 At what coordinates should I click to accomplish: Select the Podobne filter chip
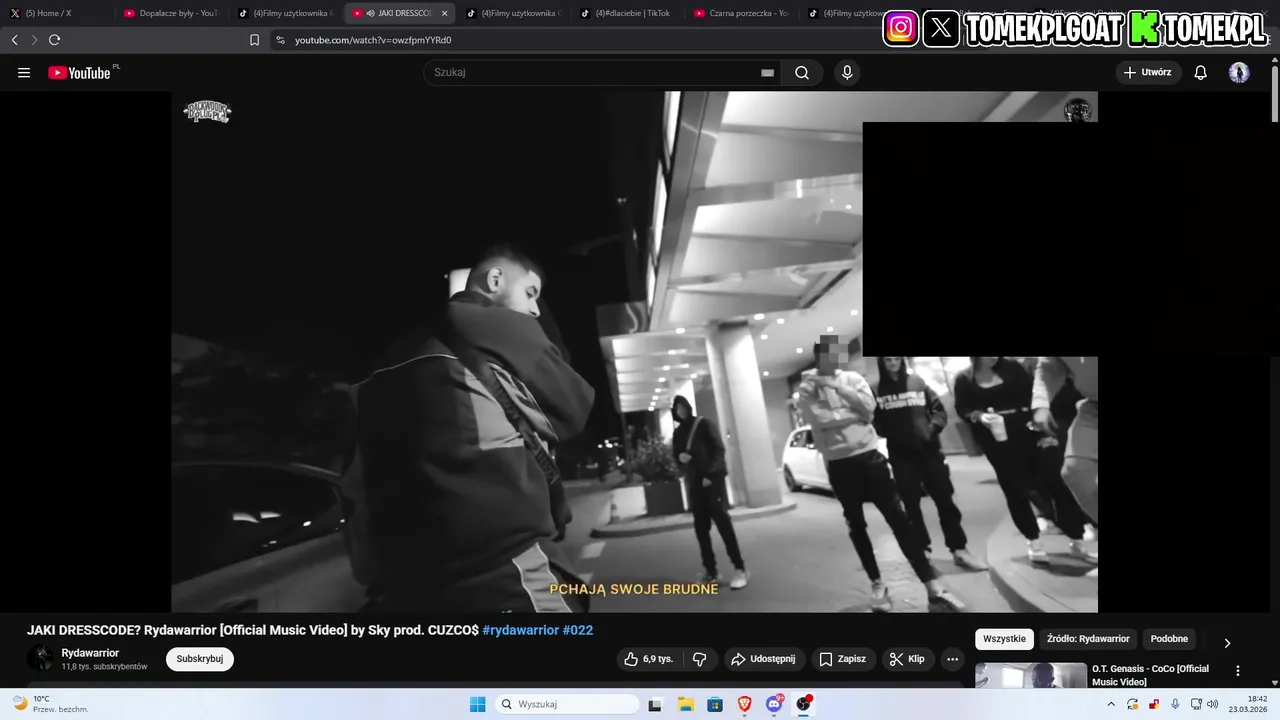click(x=1169, y=639)
